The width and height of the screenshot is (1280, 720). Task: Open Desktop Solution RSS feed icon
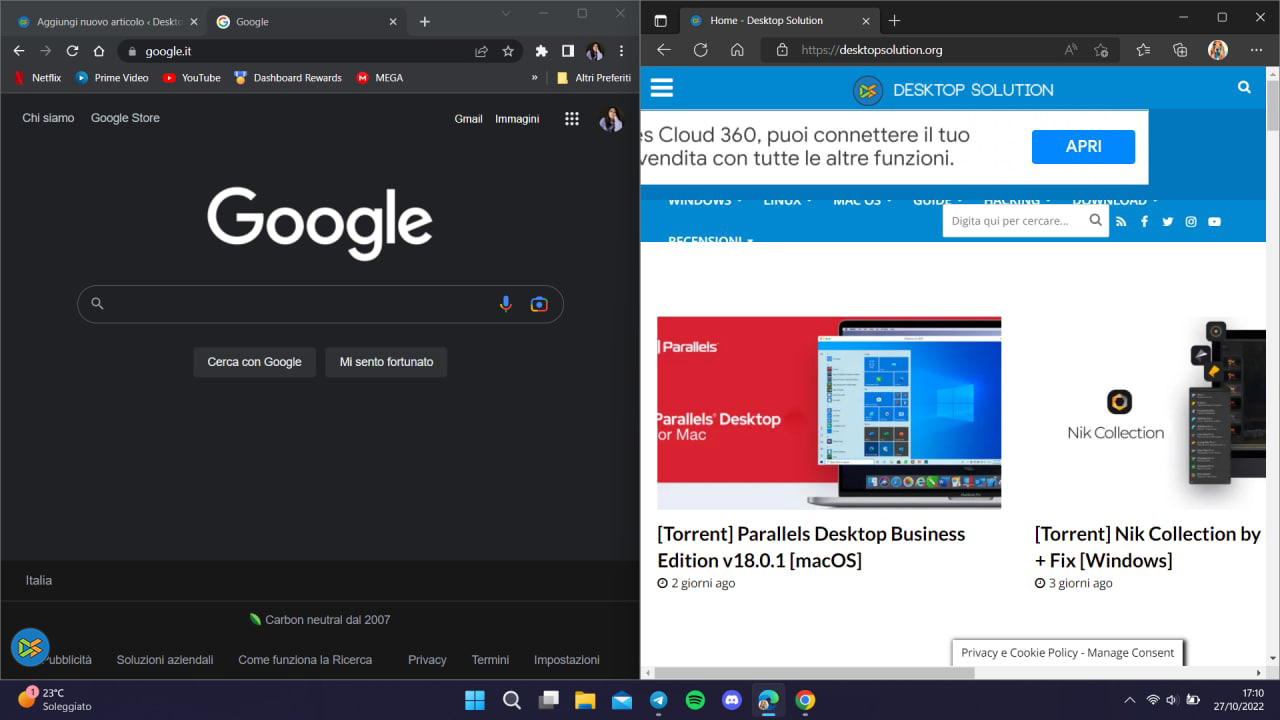[x=1121, y=222]
